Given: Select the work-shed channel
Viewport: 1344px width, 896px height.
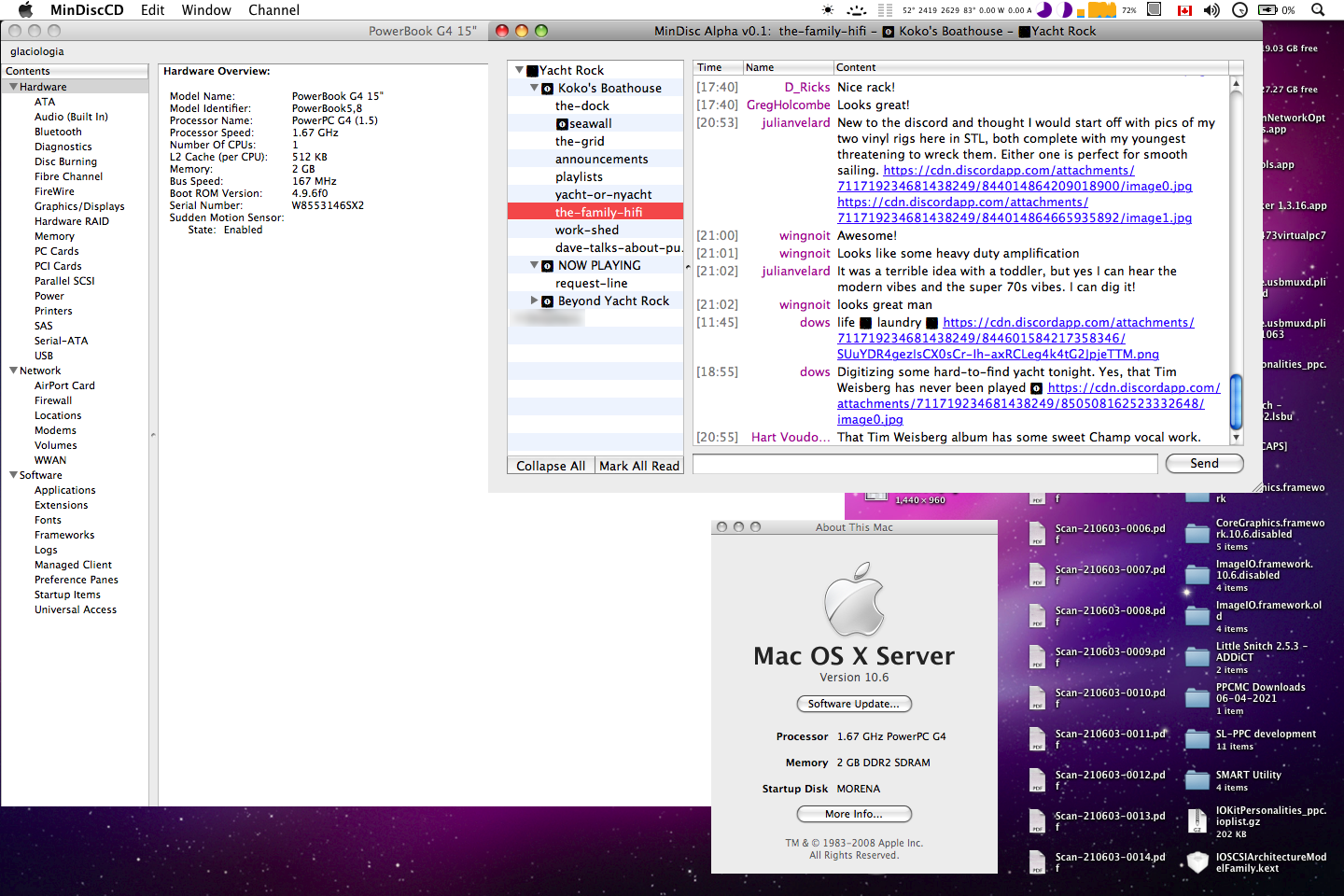Looking at the screenshot, I should click(587, 231).
